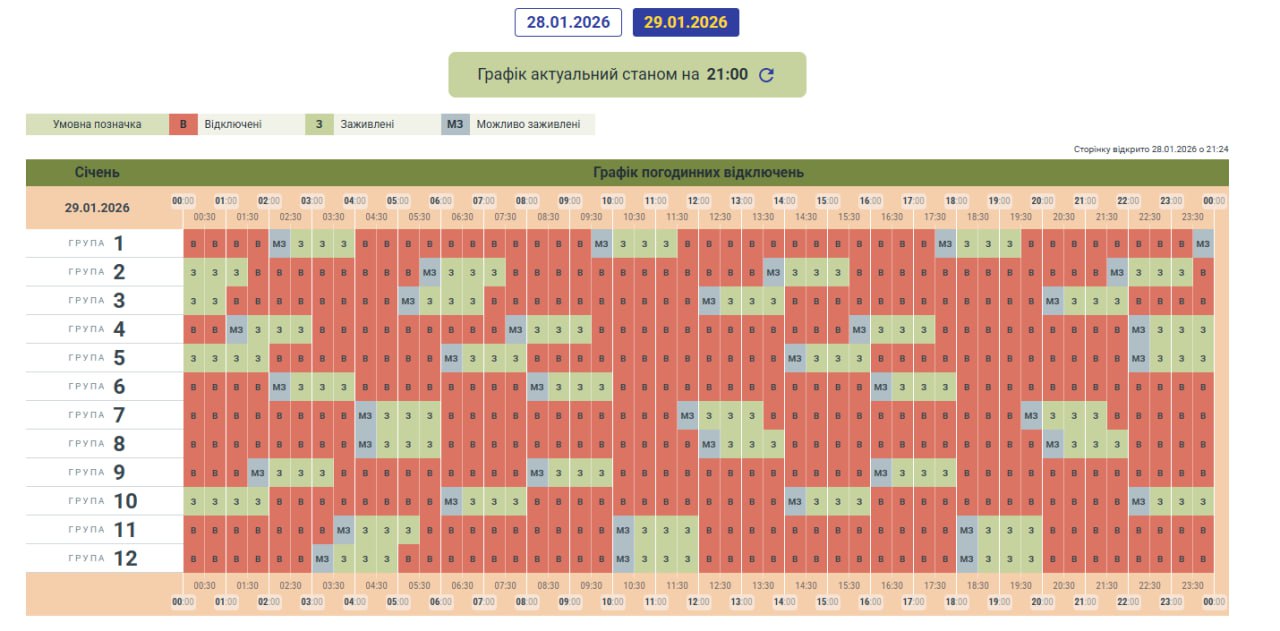
Task: Click the gray "МЗ" legend swatch
Action: pyautogui.click(x=455, y=125)
